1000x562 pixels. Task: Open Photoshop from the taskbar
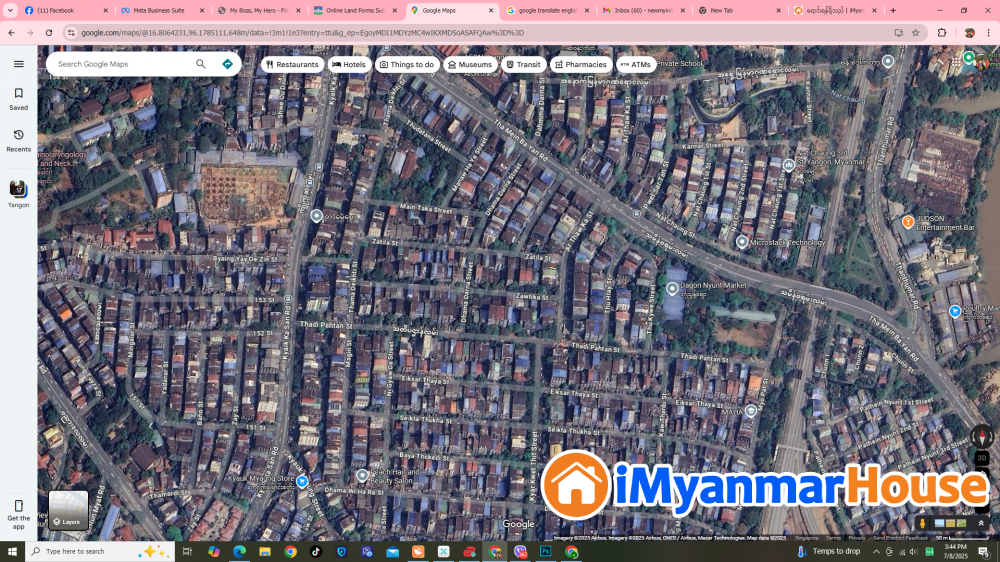point(546,551)
